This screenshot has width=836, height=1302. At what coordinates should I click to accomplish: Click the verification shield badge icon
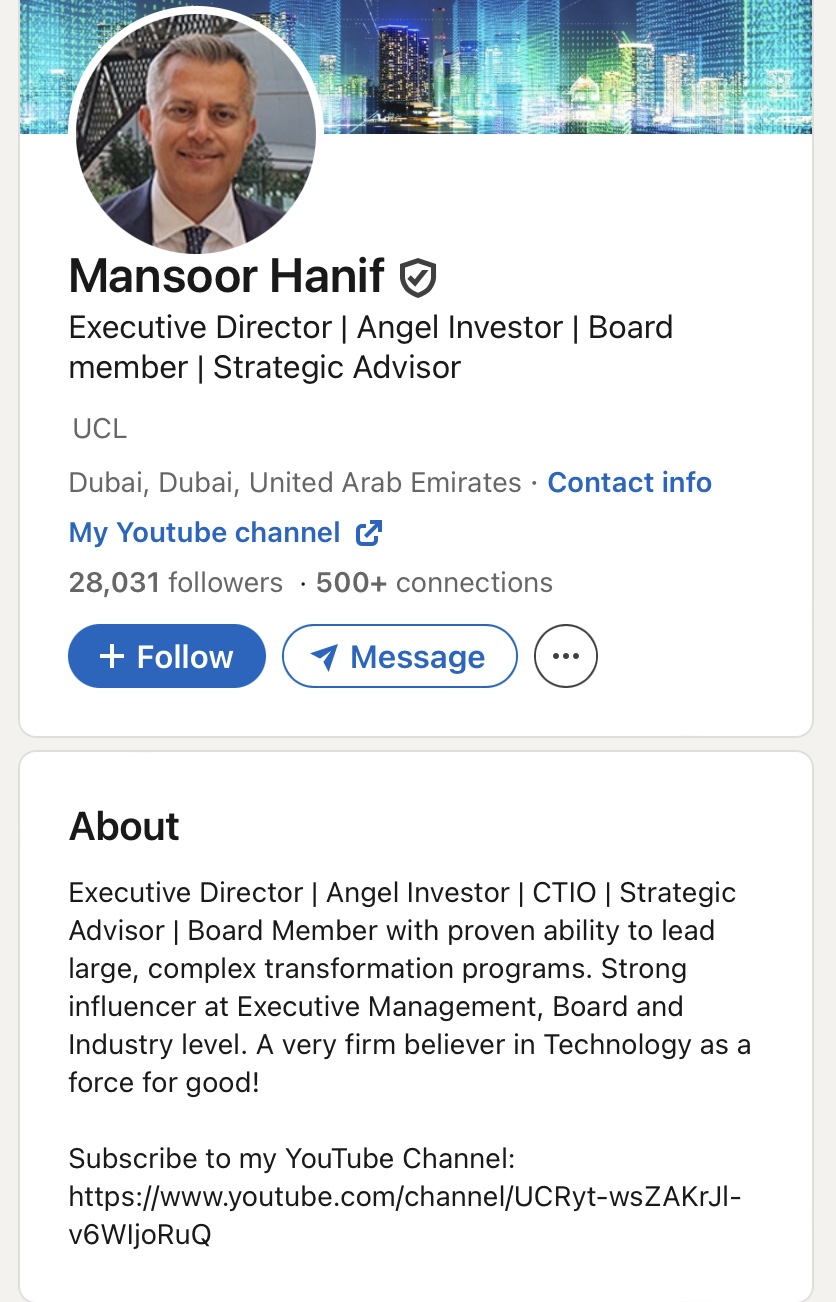click(418, 277)
